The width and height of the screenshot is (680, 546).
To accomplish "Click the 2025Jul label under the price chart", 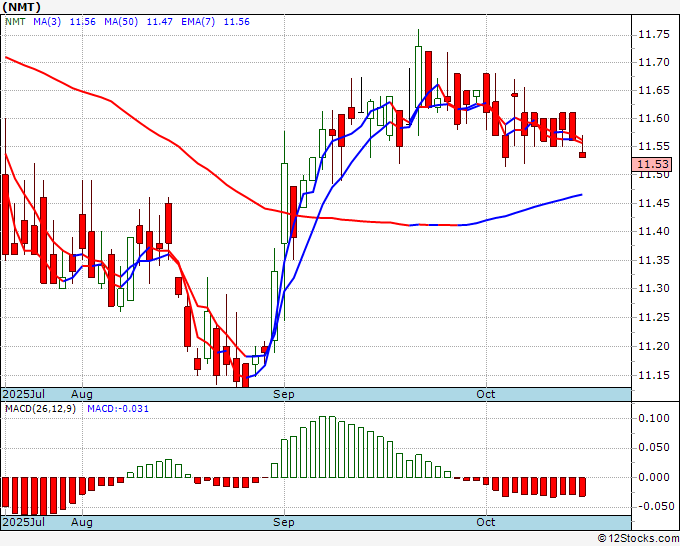I will [x=23, y=395].
